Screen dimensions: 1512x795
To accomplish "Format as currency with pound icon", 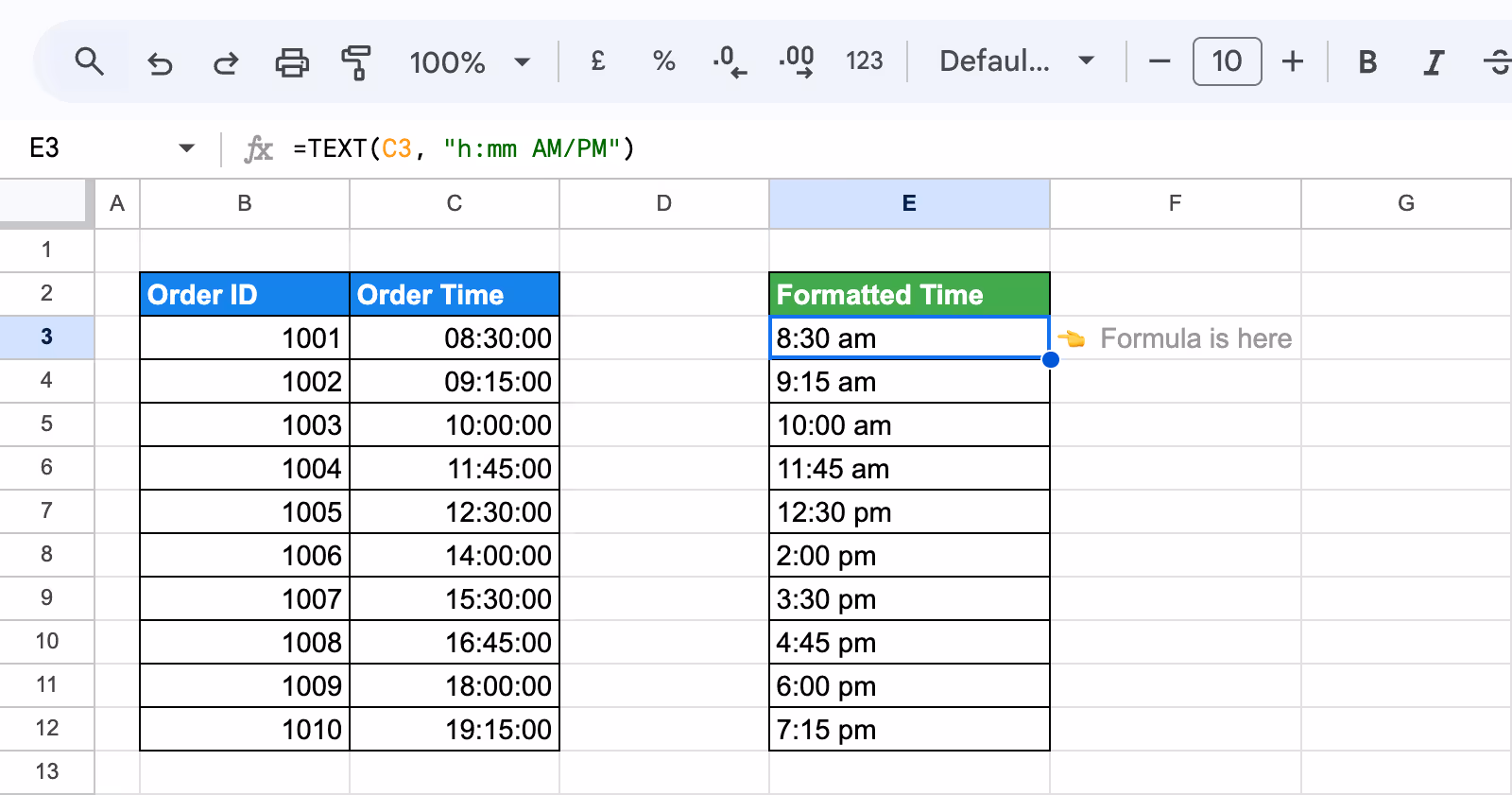I will click(x=598, y=61).
